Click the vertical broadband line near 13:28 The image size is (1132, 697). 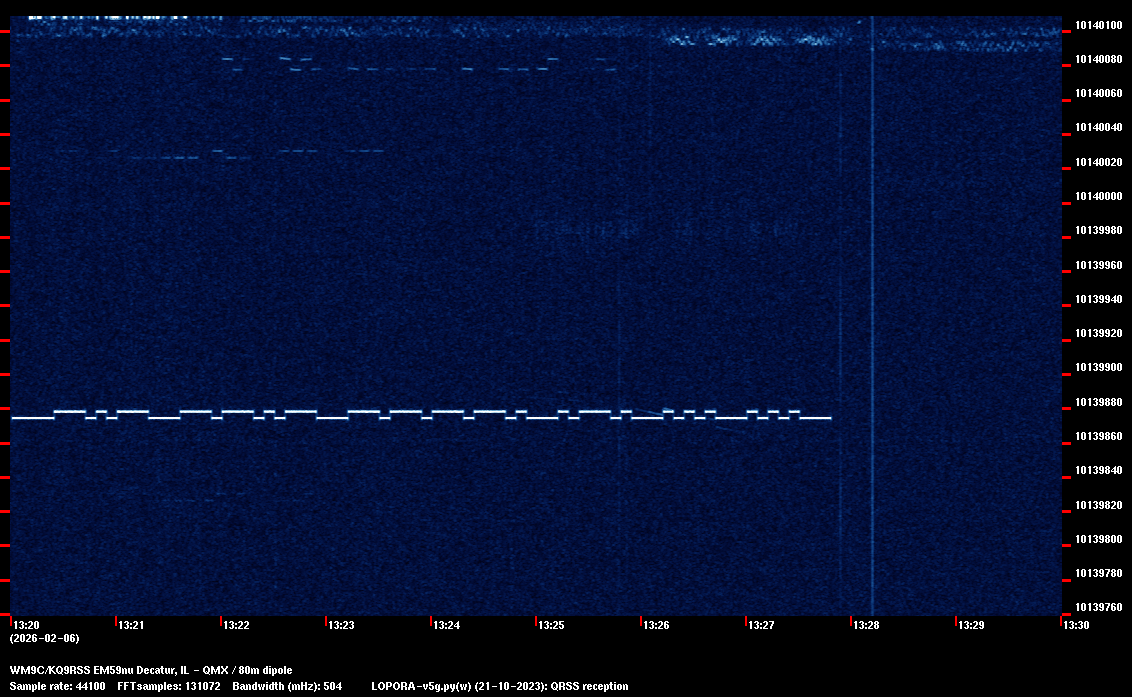tap(872, 300)
